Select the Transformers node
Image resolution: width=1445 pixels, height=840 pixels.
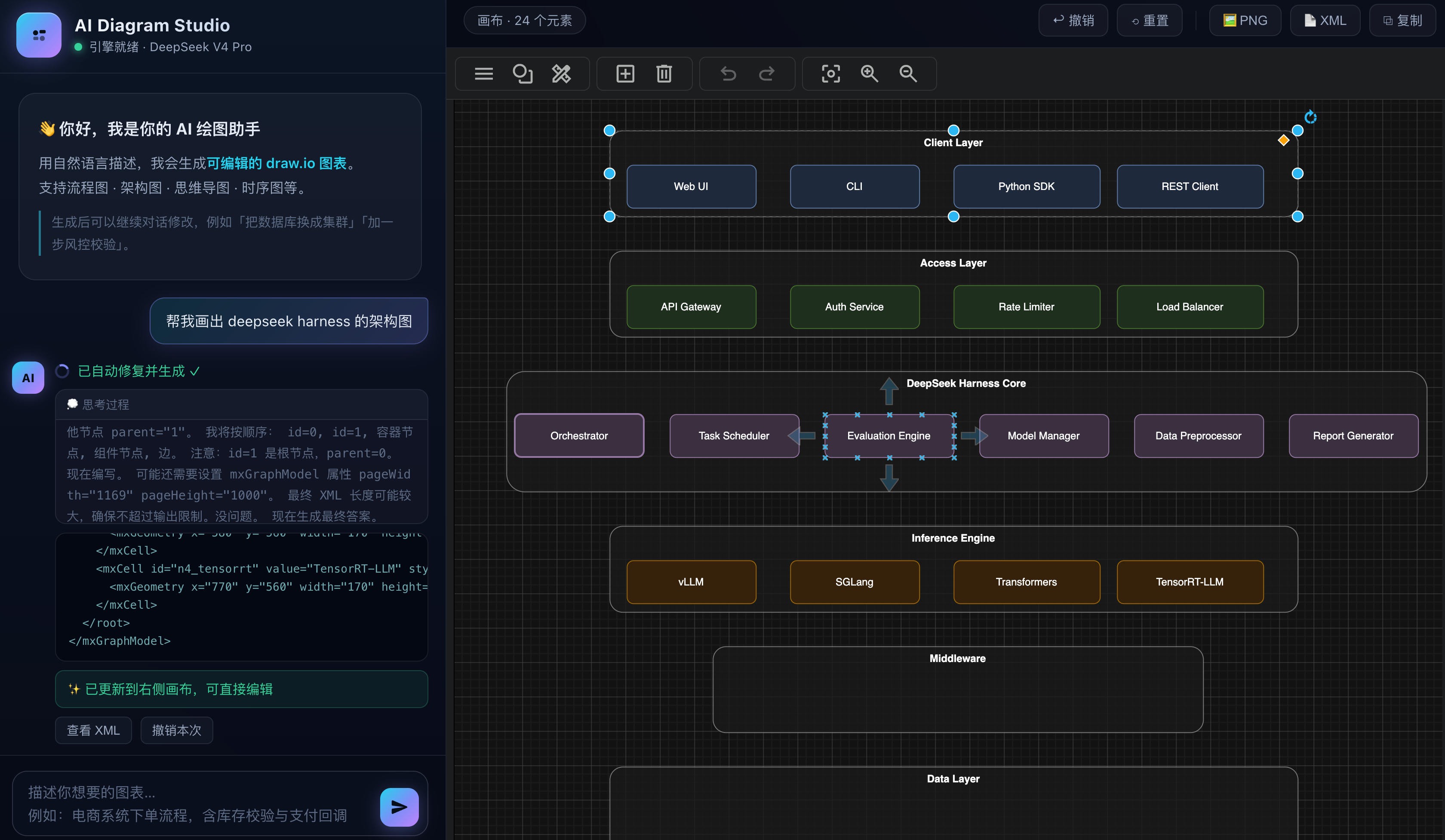pos(1027,582)
